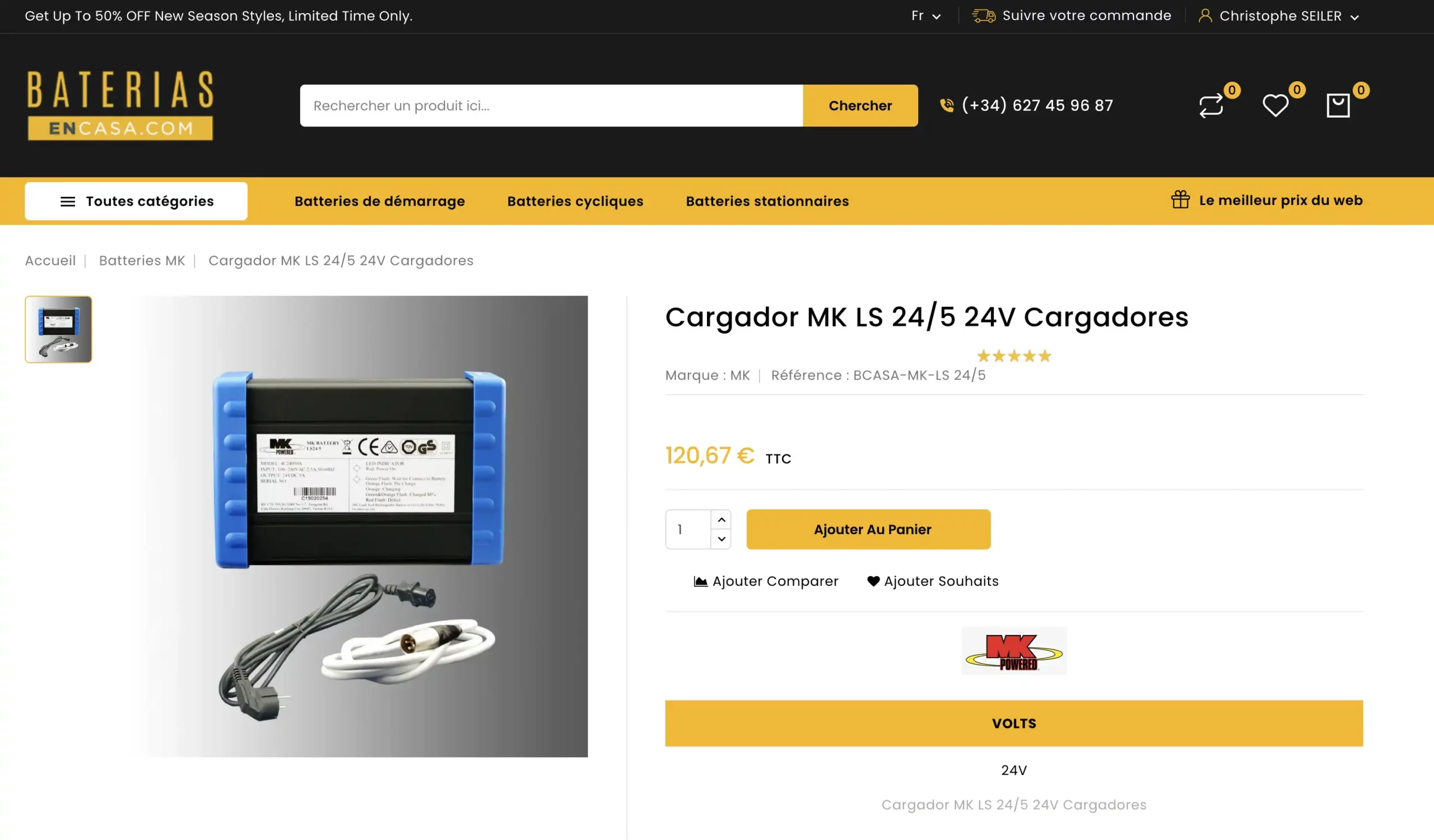The image size is (1434, 840).
Task: Click the delivery truck tracking icon
Action: click(984, 16)
